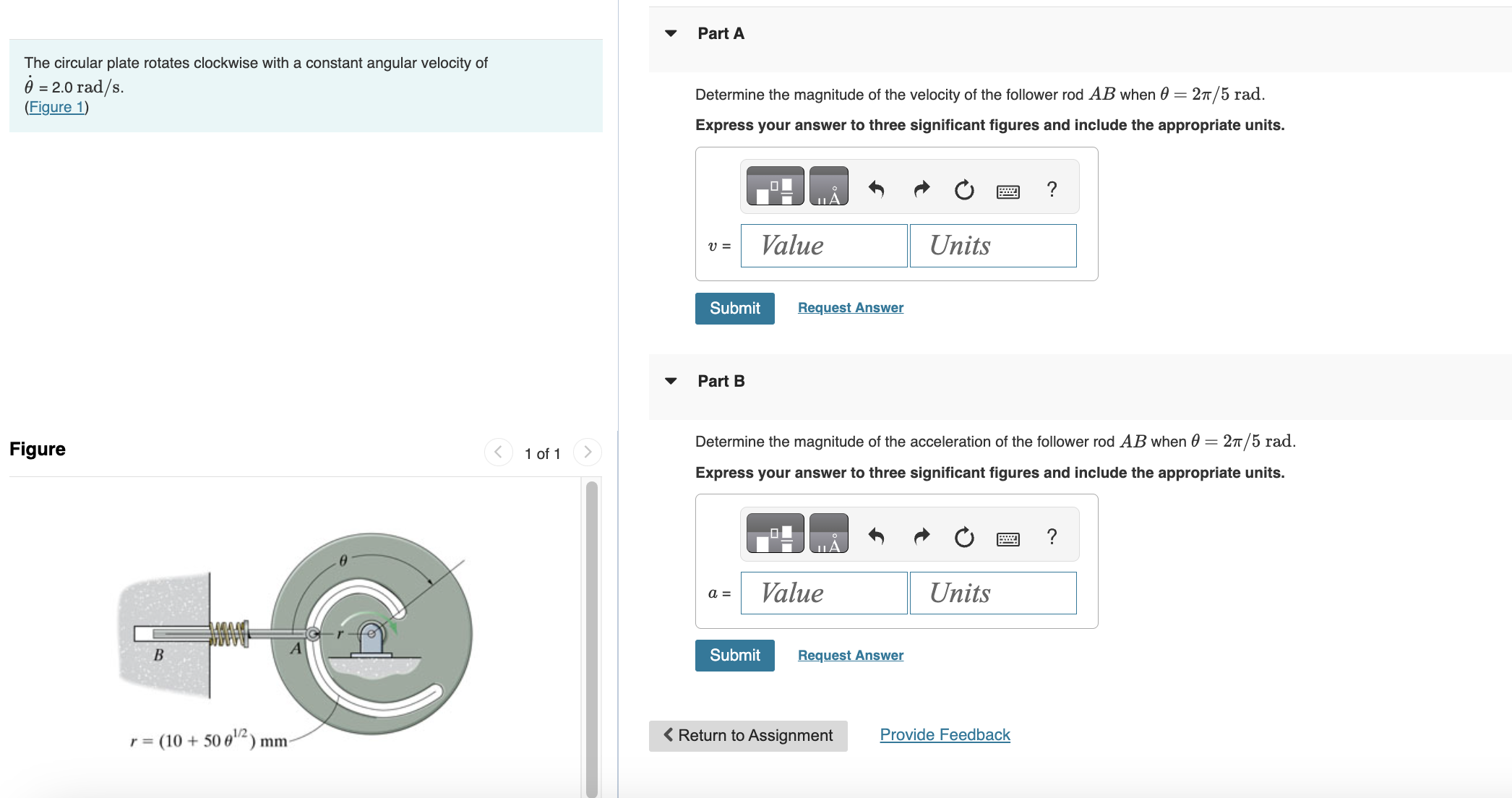
Task: Open keyboard shortcuts icon in Part A toolbar
Action: tap(1009, 190)
